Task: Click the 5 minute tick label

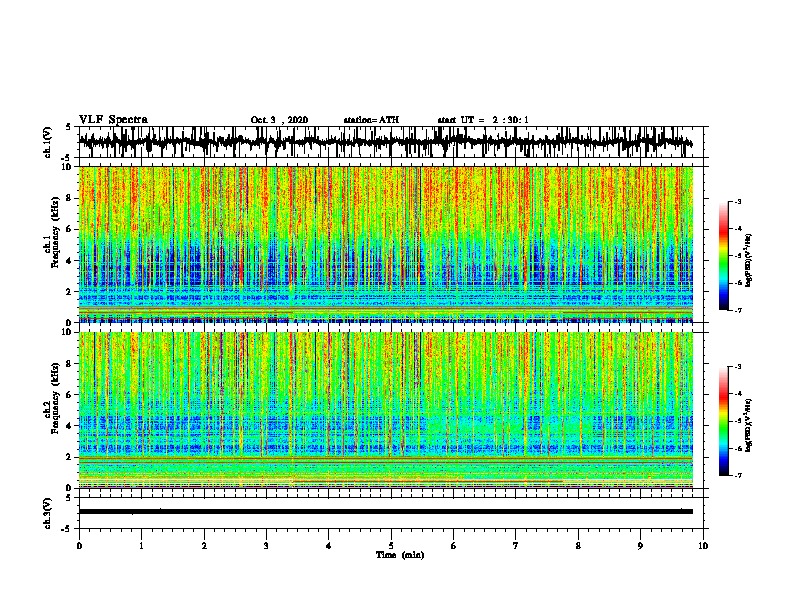Action: tap(391, 546)
